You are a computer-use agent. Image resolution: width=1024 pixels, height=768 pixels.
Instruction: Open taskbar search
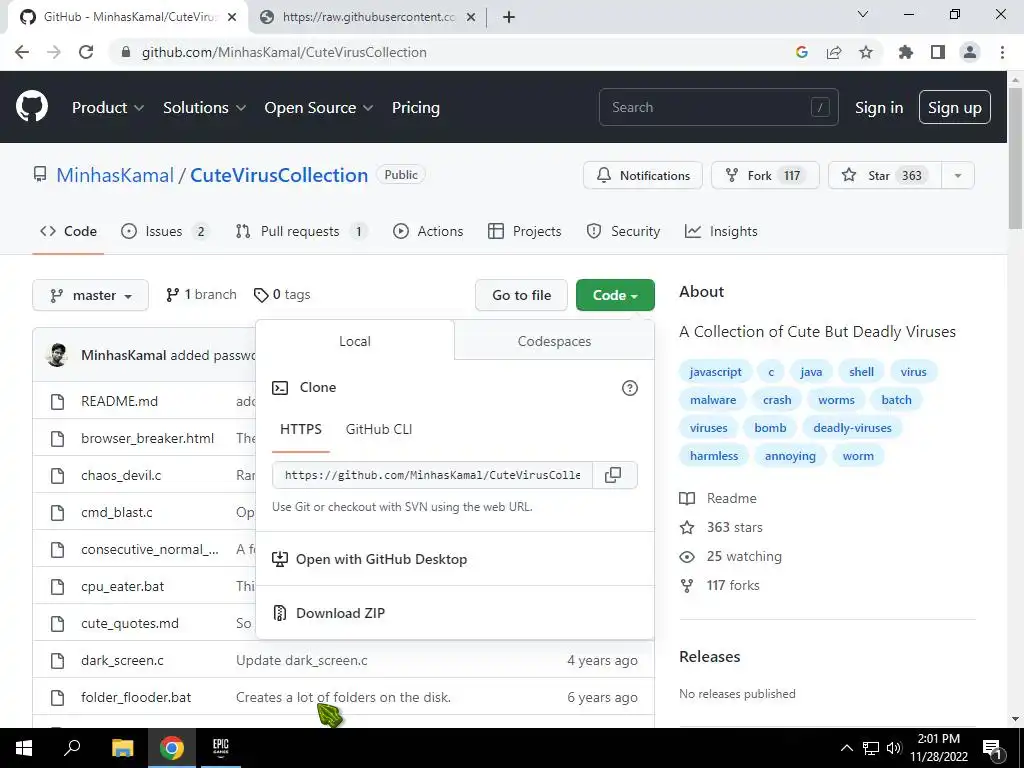(x=72, y=748)
